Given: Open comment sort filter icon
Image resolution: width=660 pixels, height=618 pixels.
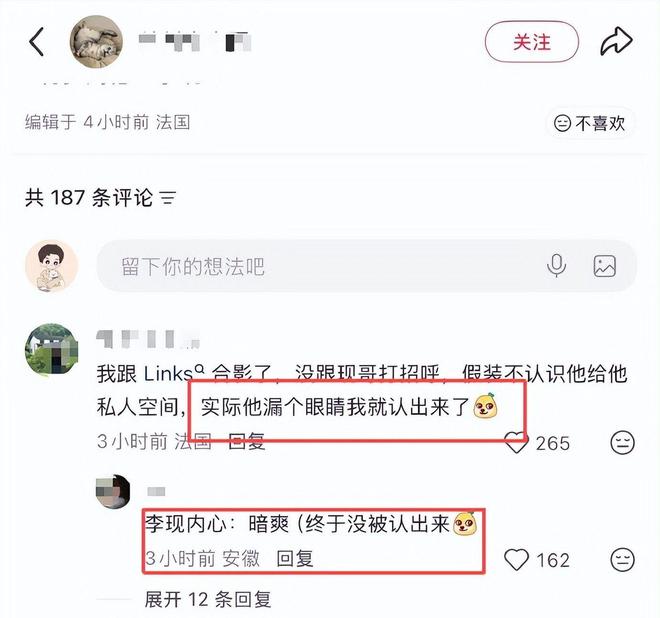Looking at the screenshot, I should 168,198.
